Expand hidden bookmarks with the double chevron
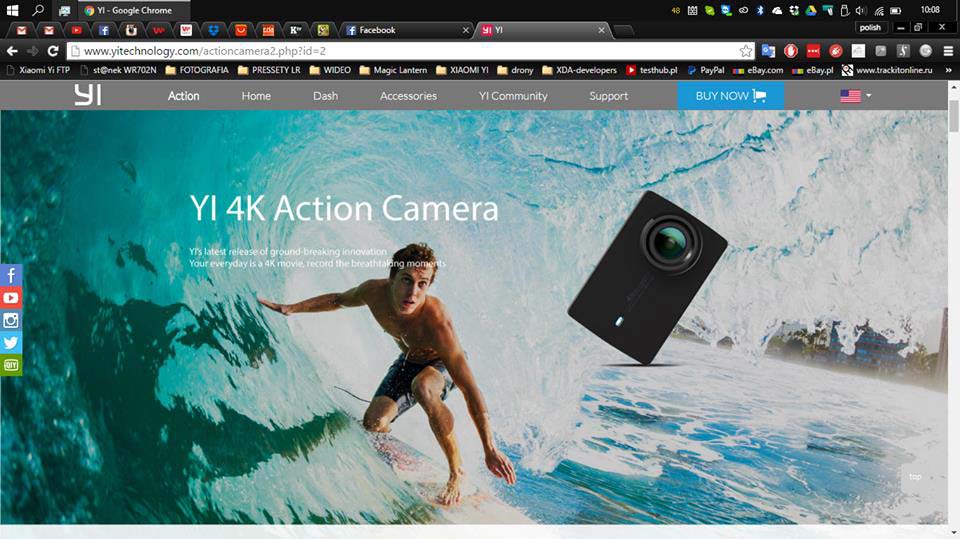The height and width of the screenshot is (539, 960). [x=949, y=70]
